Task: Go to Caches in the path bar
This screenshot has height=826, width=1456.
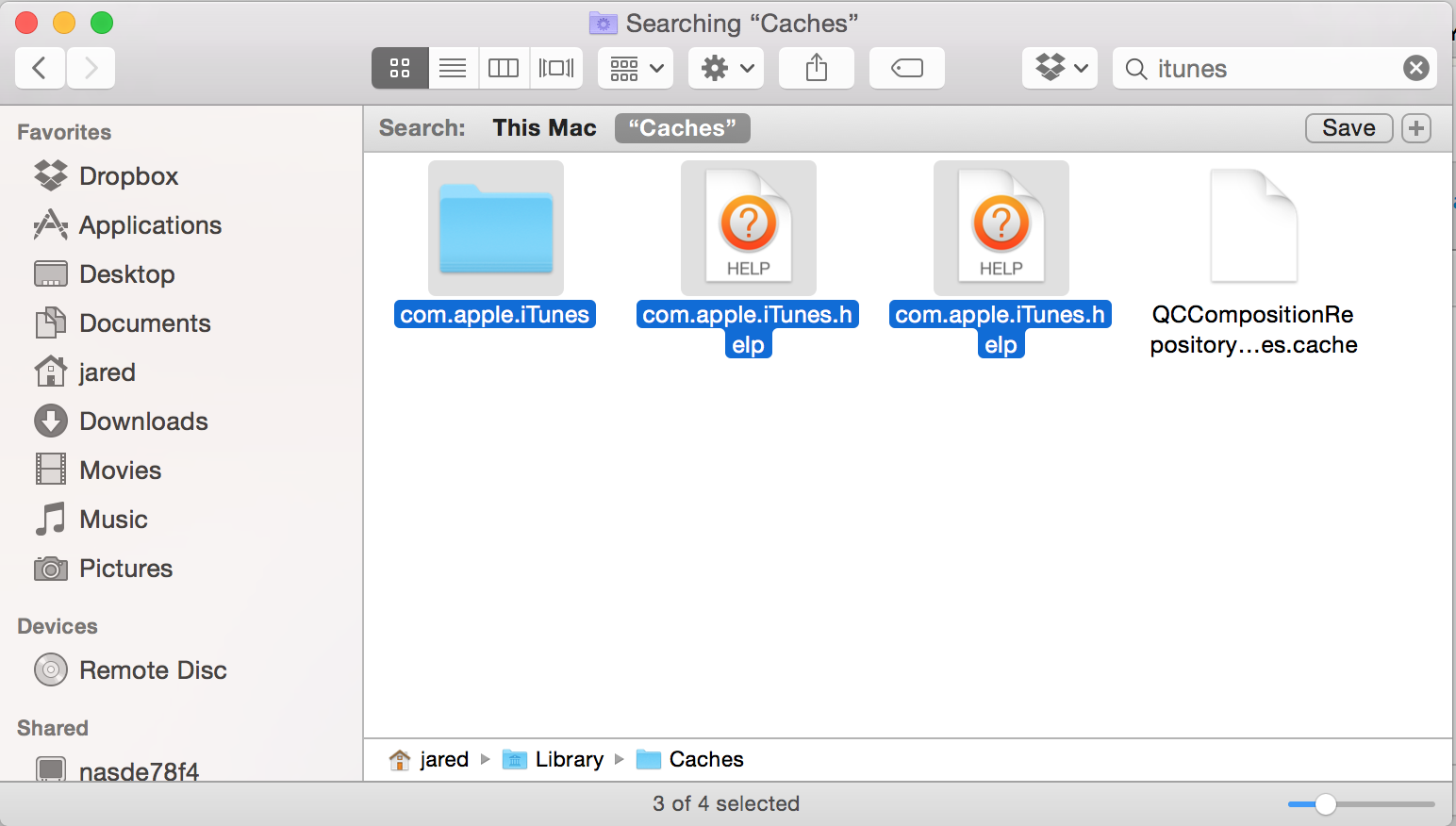Action: click(x=690, y=760)
